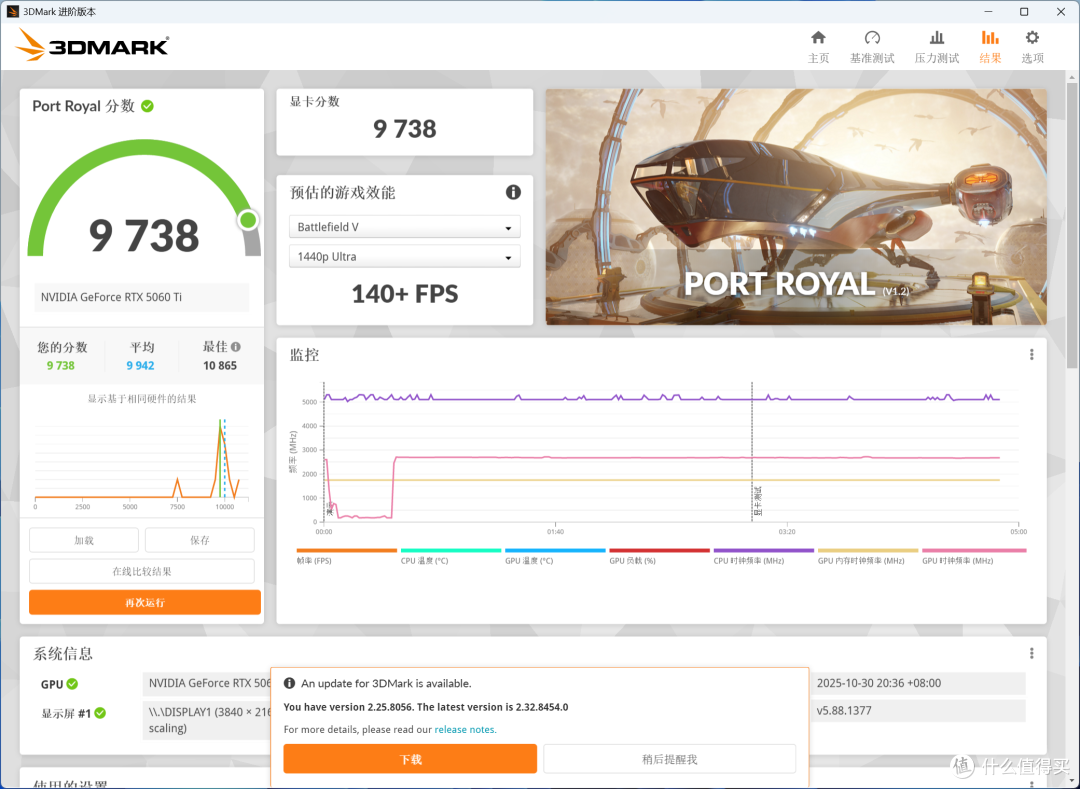
Task: Click the 3DMark logo
Action: [92, 45]
